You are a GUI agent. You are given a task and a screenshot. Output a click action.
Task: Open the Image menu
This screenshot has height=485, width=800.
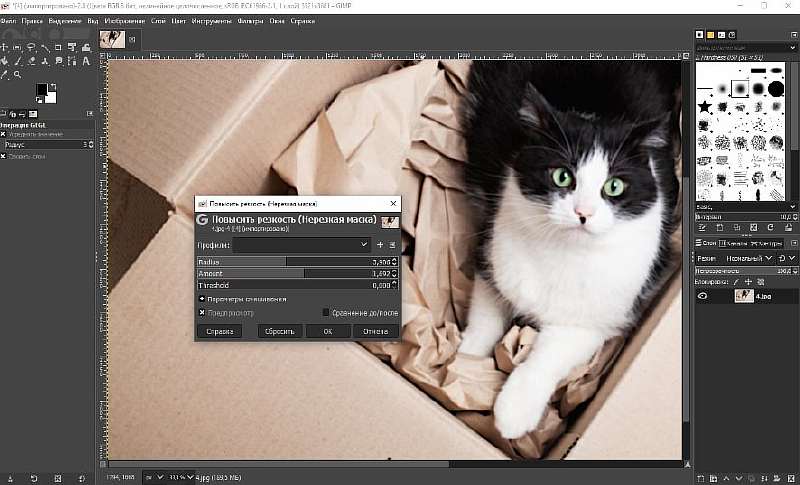pyautogui.click(x=124, y=21)
